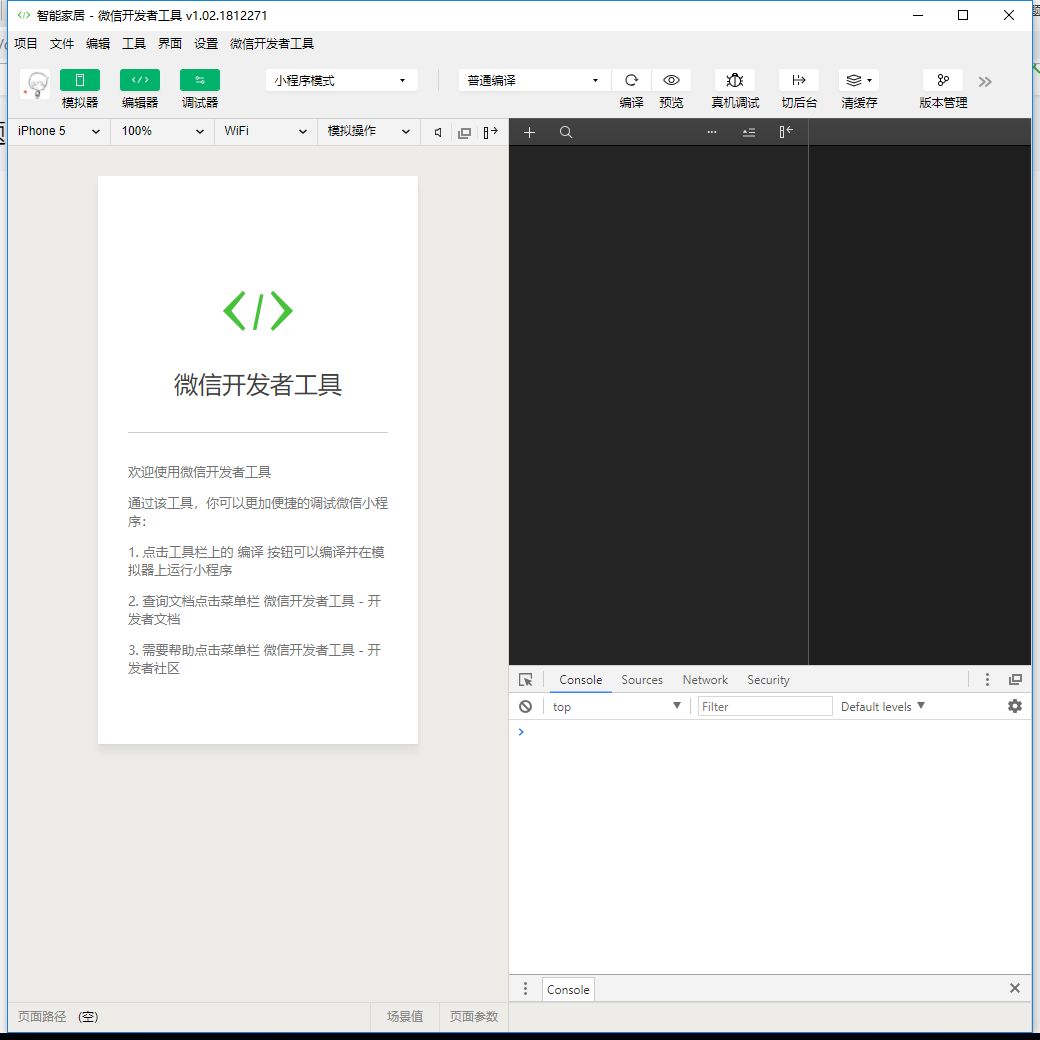The height and width of the screenshot is (1040, 1040).
Task: Switch to the Security tab
Action: click(x=768, y=680)
